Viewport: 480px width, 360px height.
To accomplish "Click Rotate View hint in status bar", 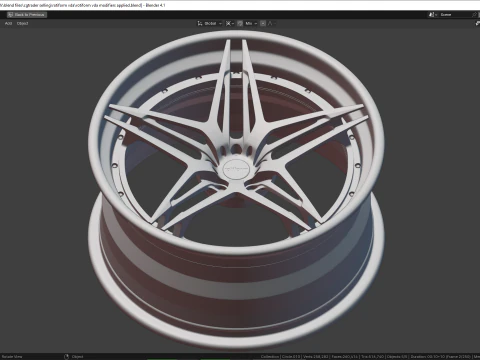I will (12, 357).
